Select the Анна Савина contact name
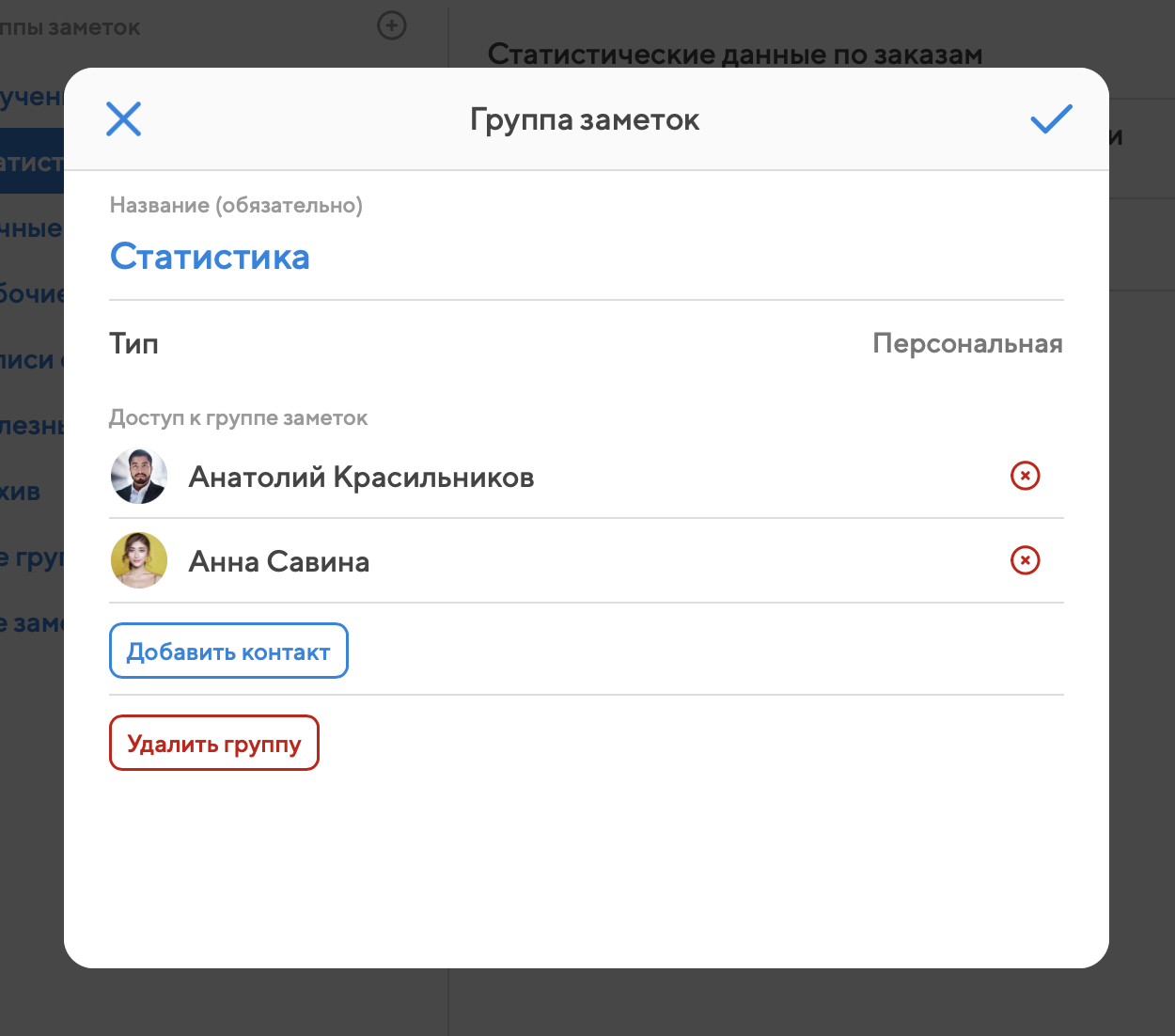 [279, 561]
